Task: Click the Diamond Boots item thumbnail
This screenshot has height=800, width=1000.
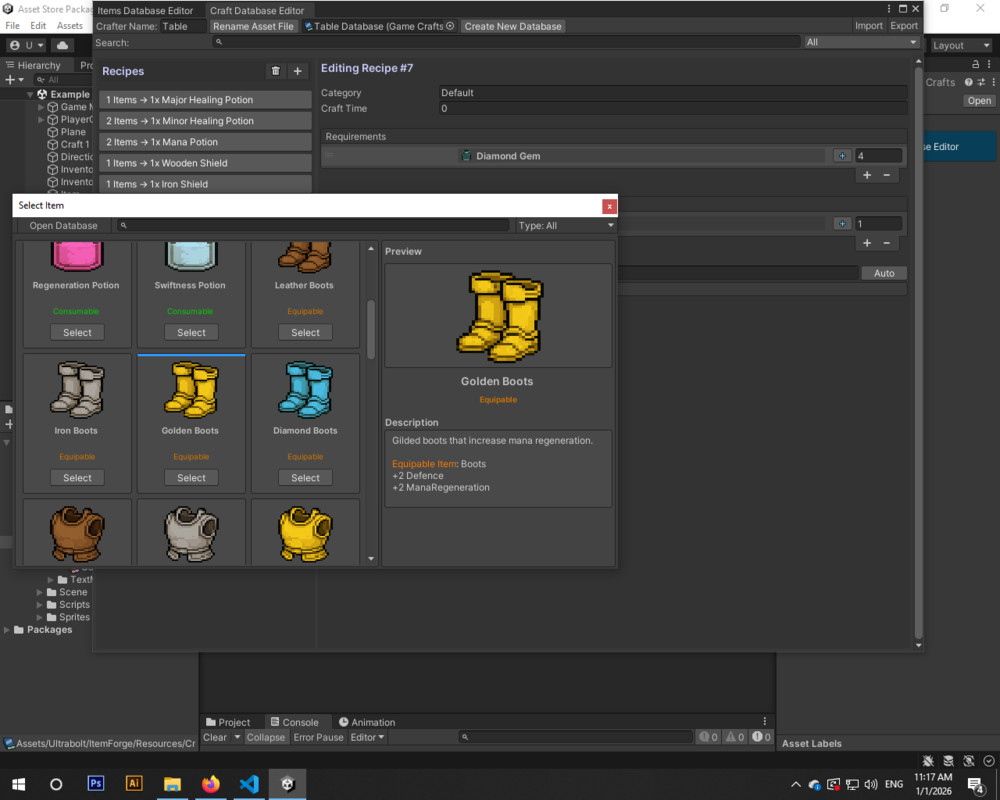Action: (305, 392)
